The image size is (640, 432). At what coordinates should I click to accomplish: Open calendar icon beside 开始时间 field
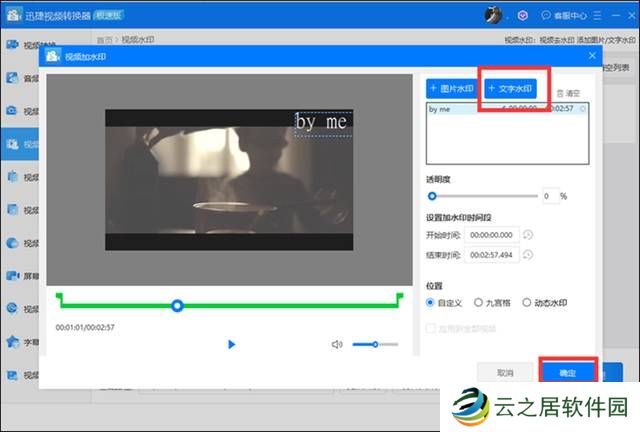(528, 235)
